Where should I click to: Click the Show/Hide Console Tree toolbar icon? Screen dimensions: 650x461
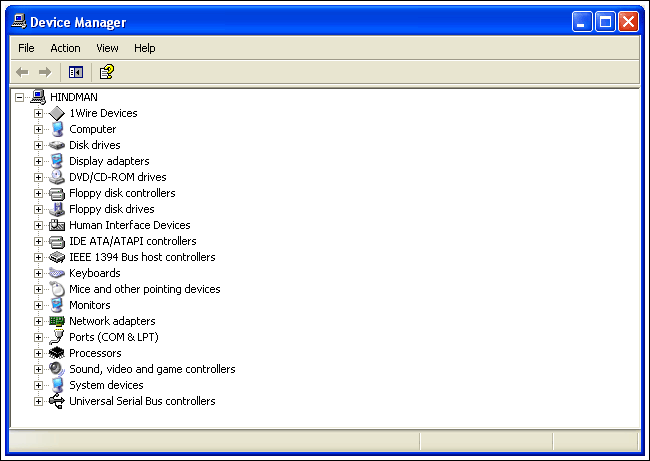click(x=75, y=72)
